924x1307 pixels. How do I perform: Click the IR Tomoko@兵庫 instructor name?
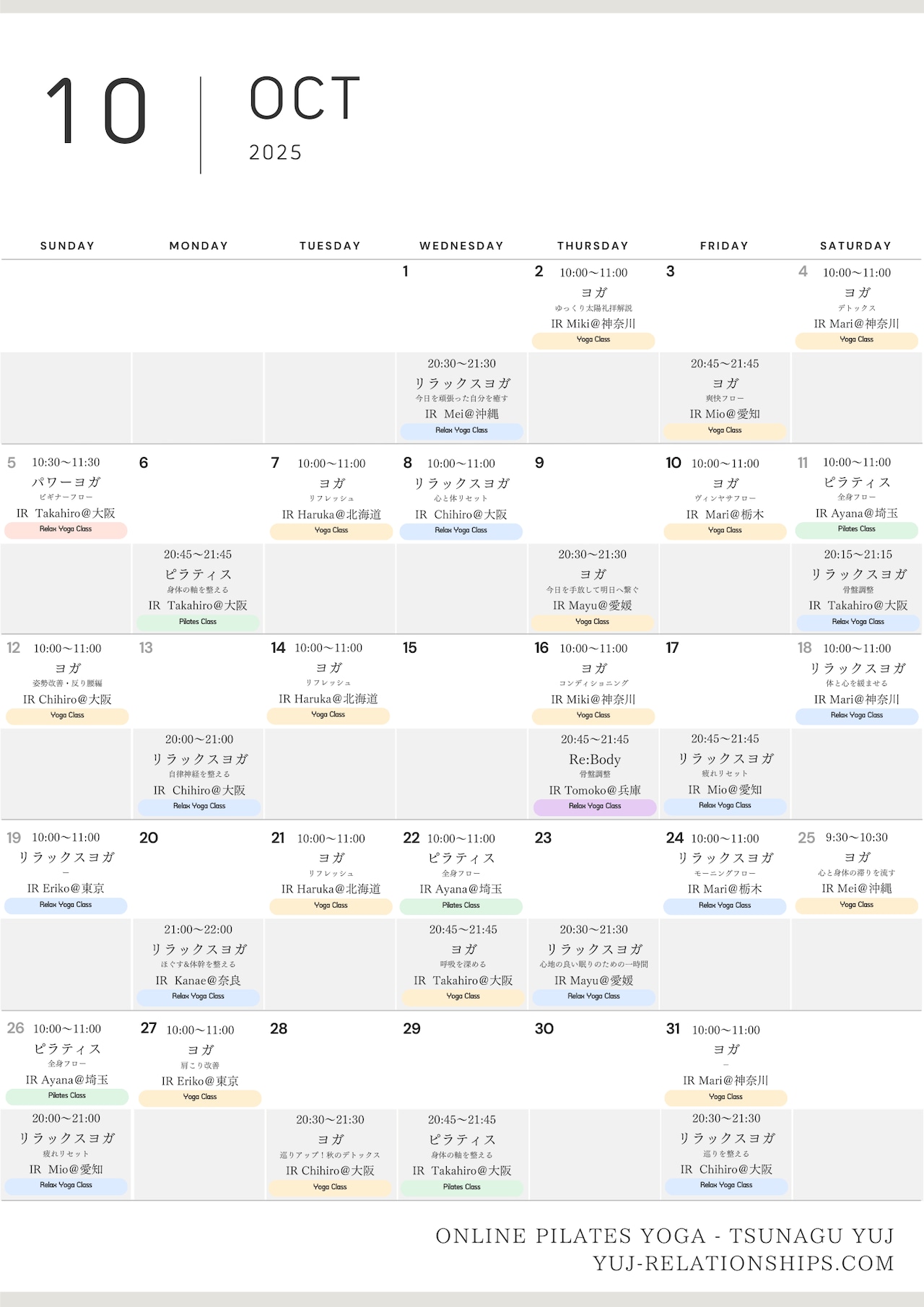(594, 790)
